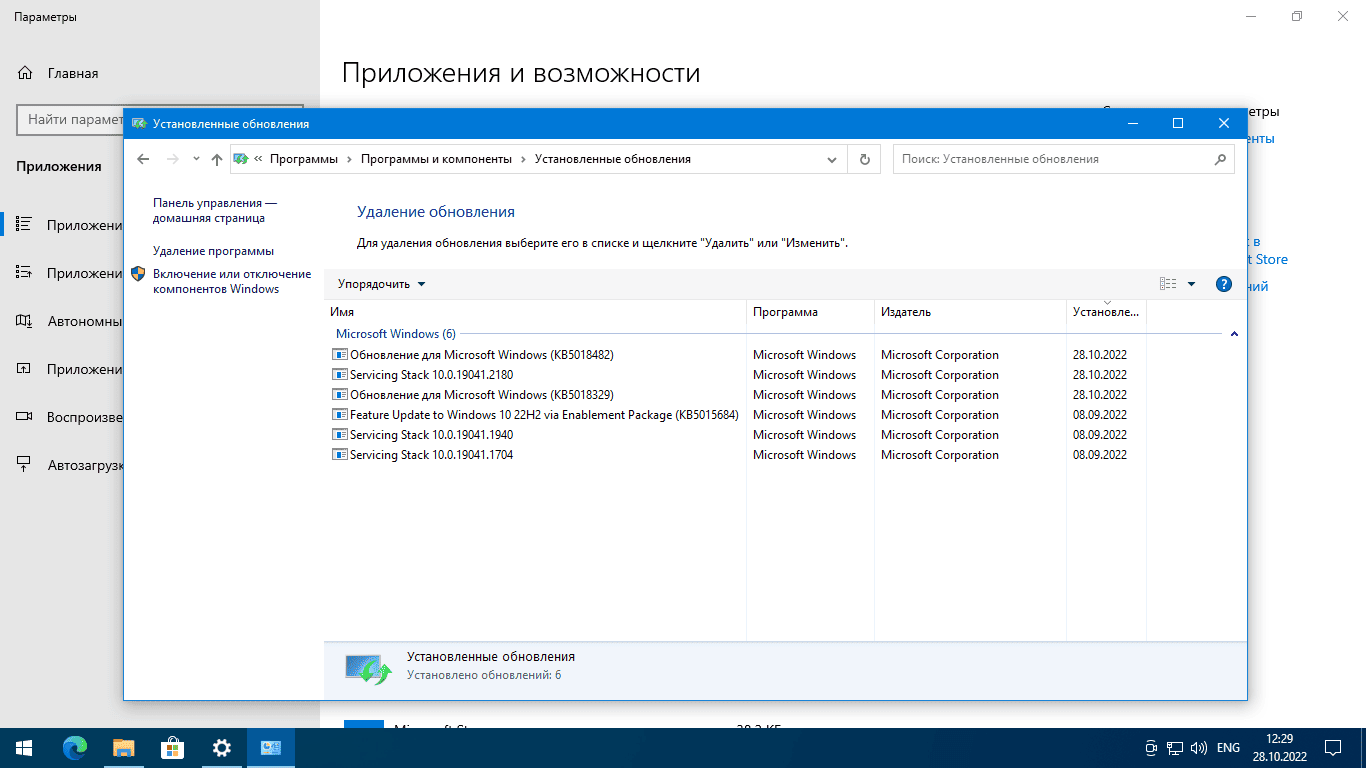Open the notification center icon
1366x768 pixels.
(x=1334, y=748)
